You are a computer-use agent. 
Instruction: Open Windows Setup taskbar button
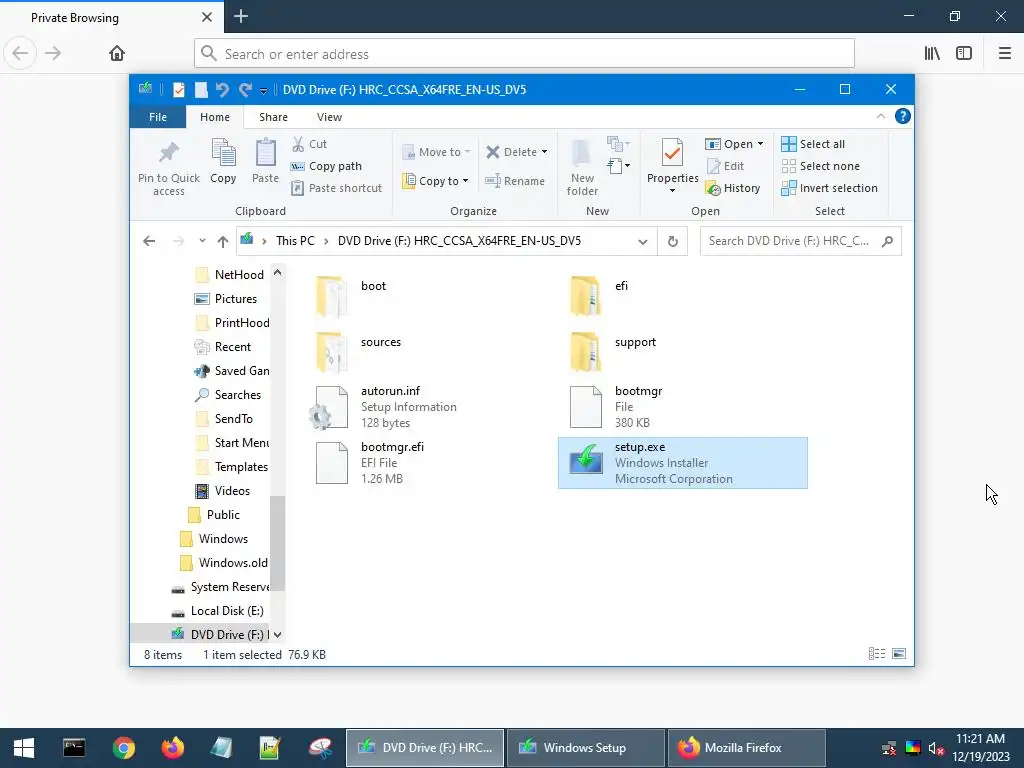coord(585,748)
